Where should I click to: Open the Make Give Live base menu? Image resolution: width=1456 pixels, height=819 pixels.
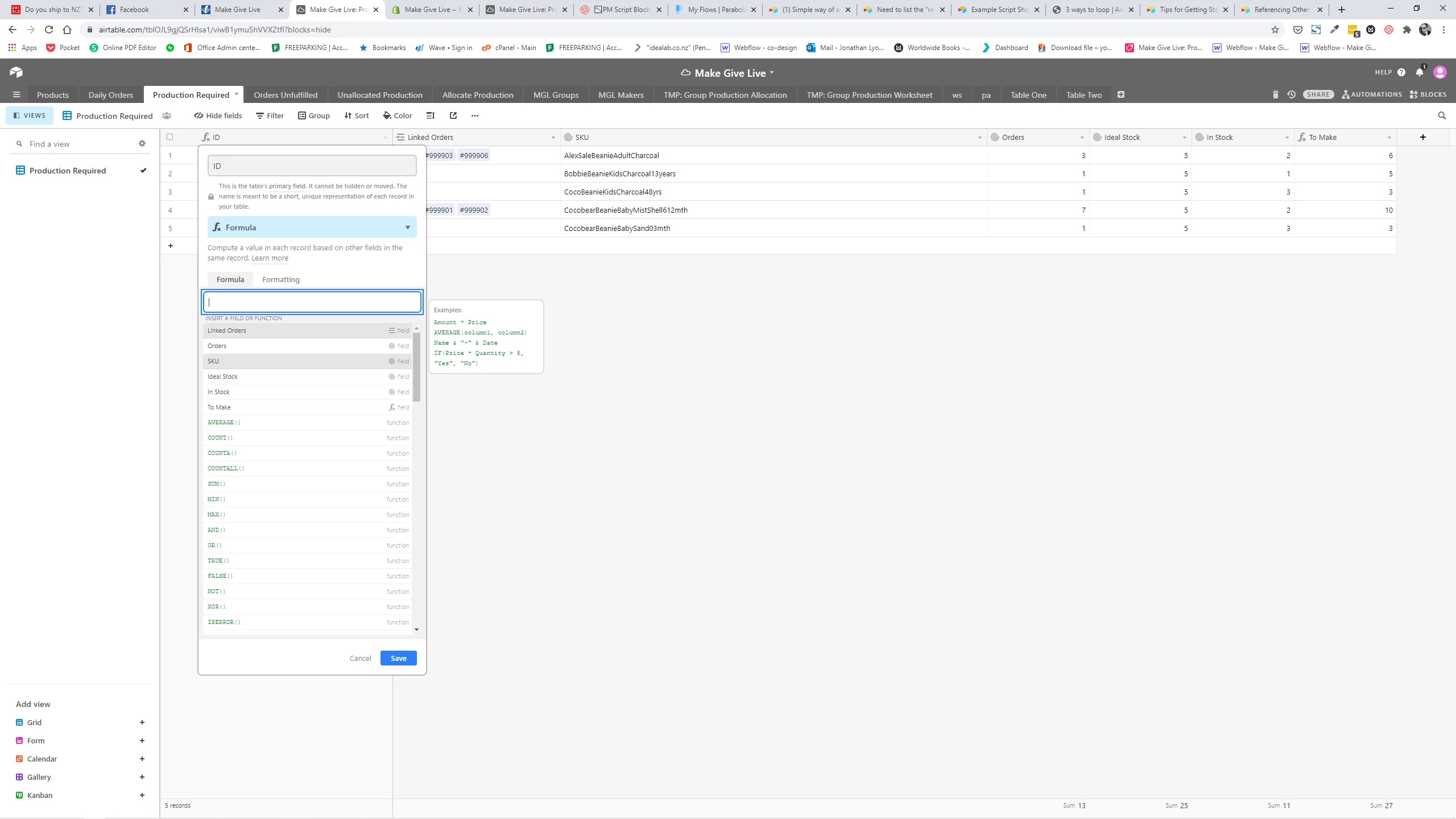tap(728, 73)
